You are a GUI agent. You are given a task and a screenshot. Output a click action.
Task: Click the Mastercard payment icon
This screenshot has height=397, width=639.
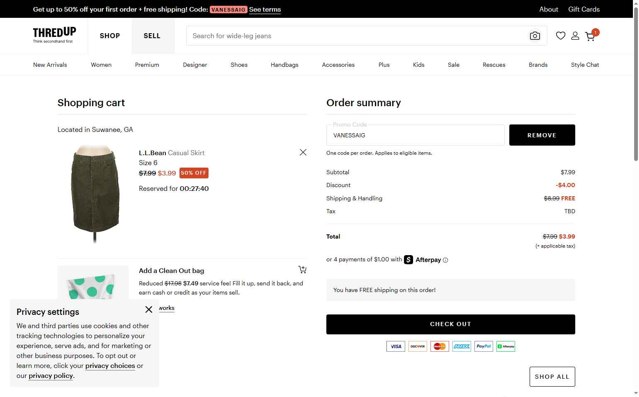coord(439,346)
